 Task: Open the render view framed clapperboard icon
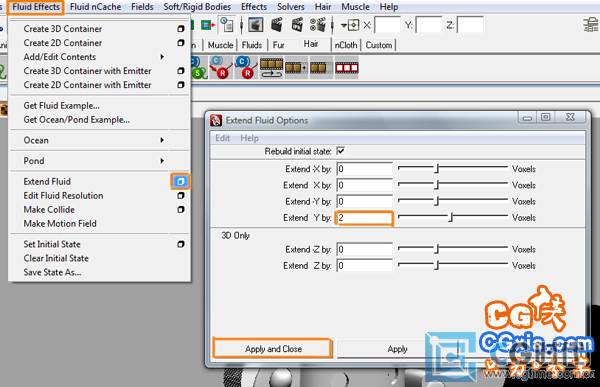tap(256, 25)
